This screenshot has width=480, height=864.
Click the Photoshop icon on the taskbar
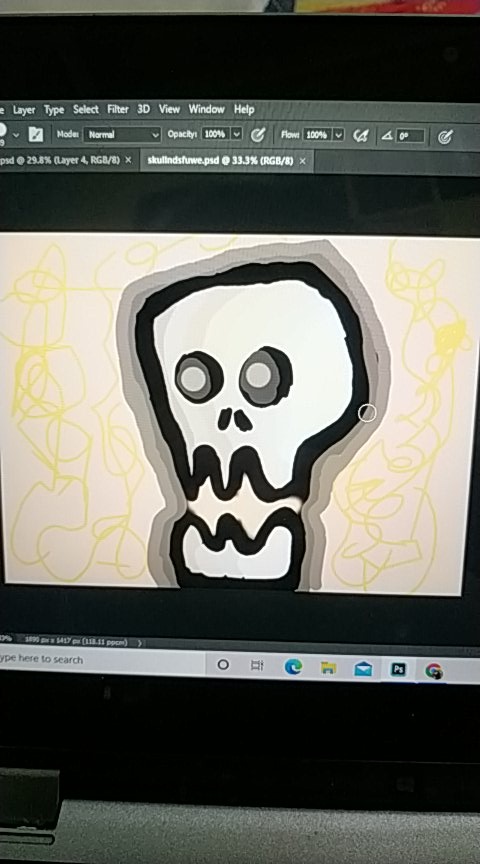[398, 669]
